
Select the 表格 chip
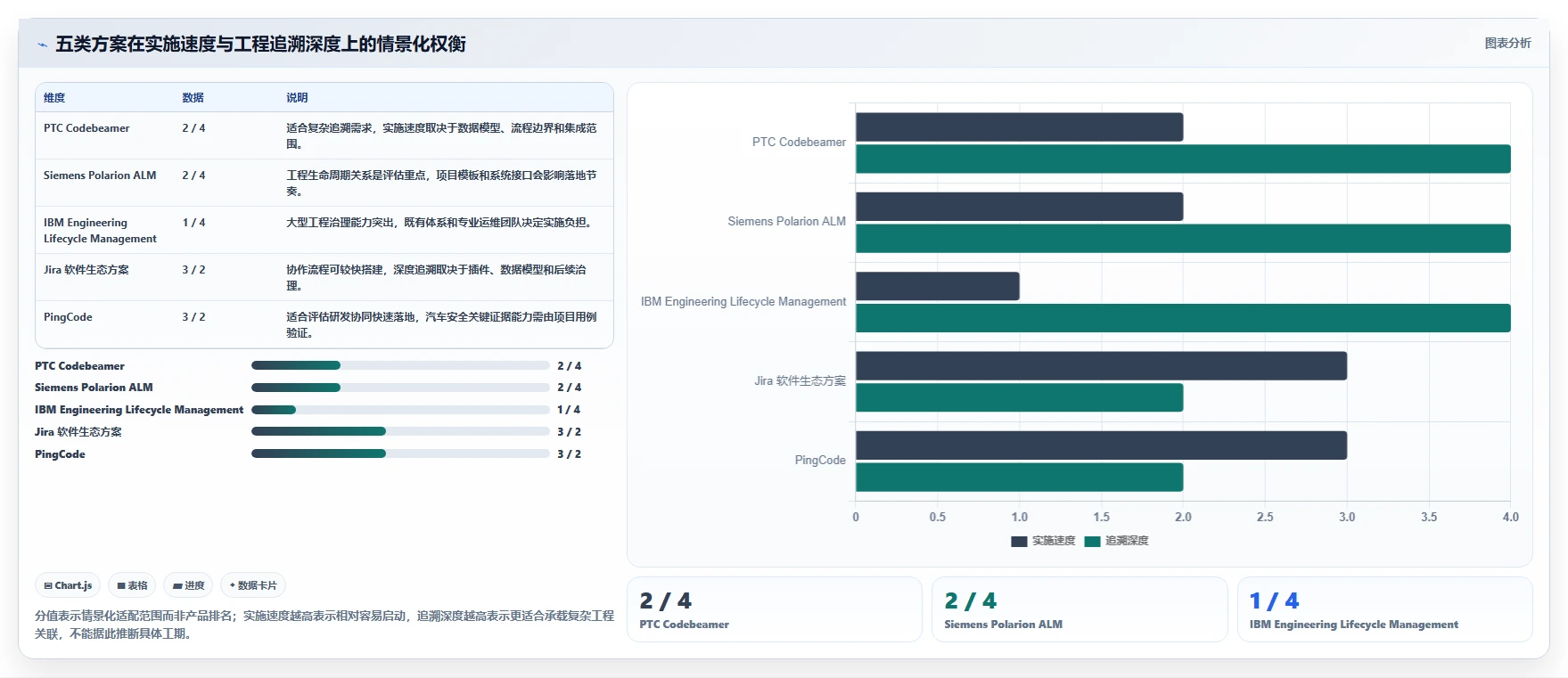132,585
